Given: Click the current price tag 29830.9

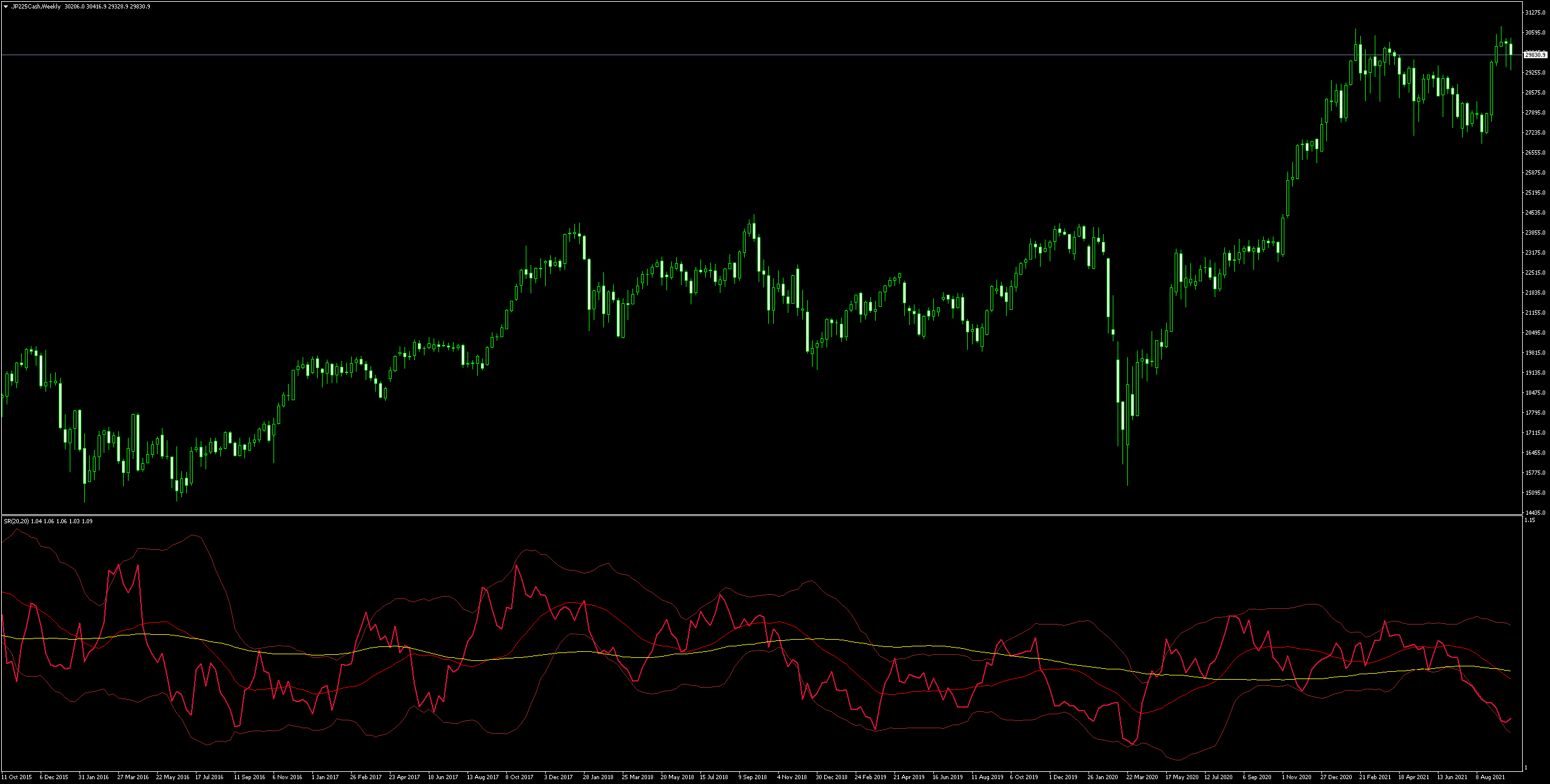Looking at the screenshot, I should (1535, 55).
